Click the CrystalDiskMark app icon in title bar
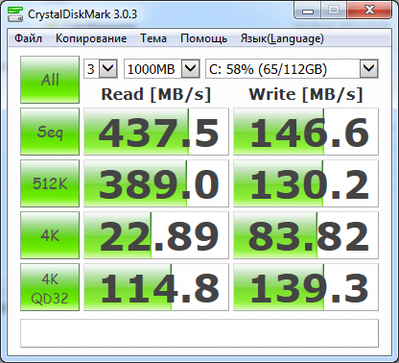Screen dimensions: 399x363 point(15,14)
